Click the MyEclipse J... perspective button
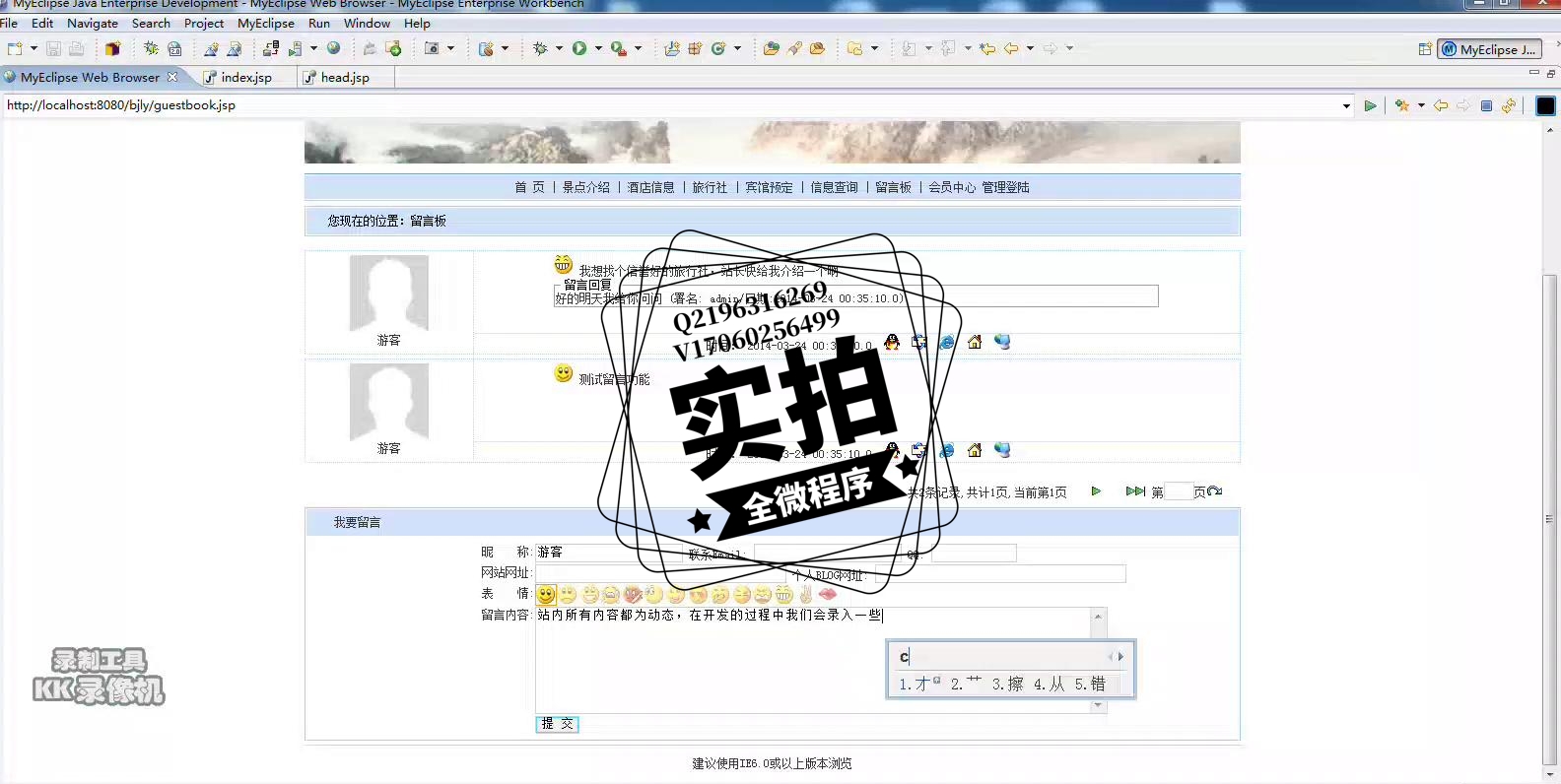1561x784 pixels. (x=1488, y=49)
